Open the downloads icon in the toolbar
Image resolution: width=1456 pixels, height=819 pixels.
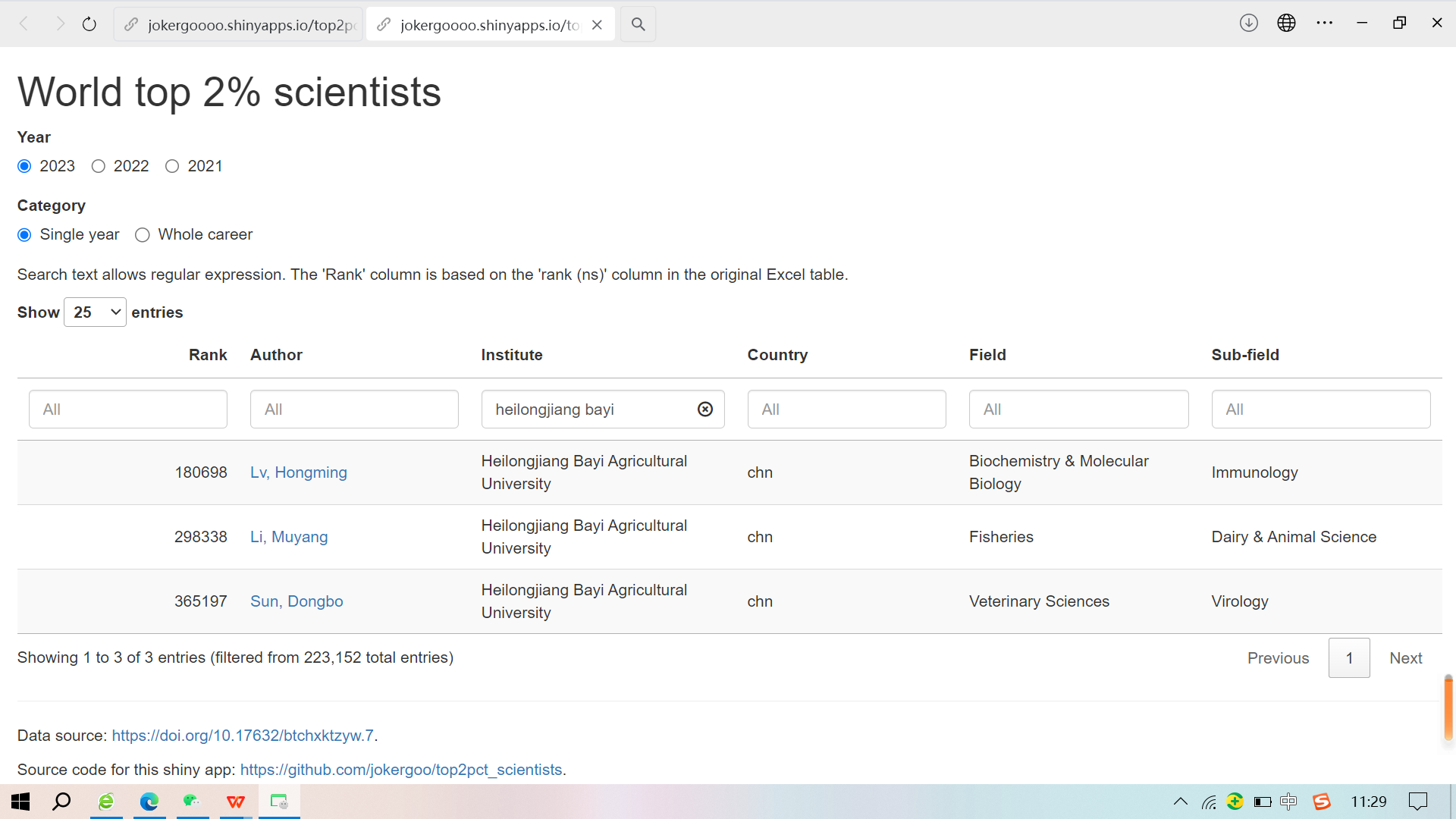pyautogui.click(x=1248, y=23)
